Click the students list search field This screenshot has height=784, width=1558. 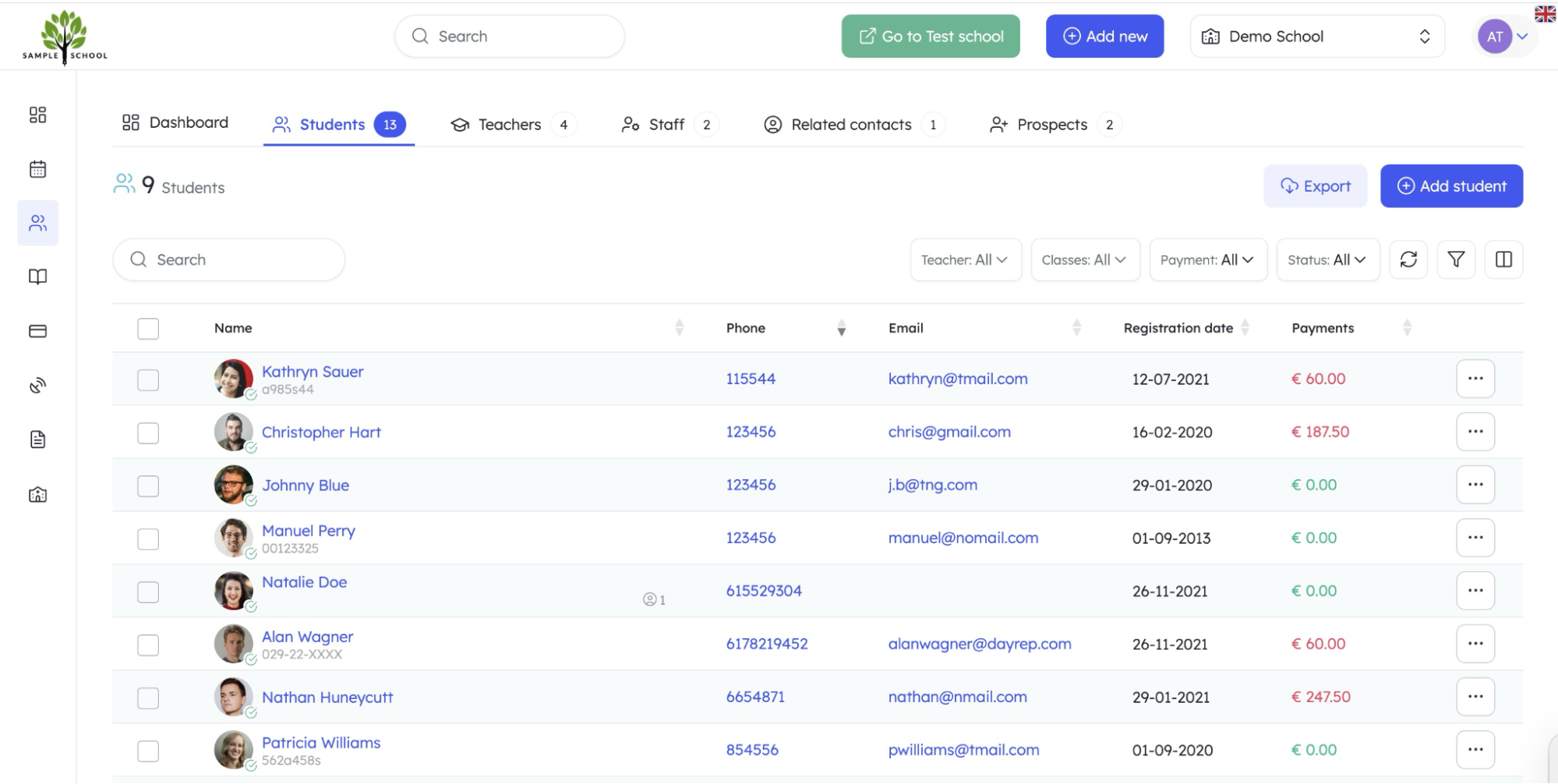[x=229, y=260]
